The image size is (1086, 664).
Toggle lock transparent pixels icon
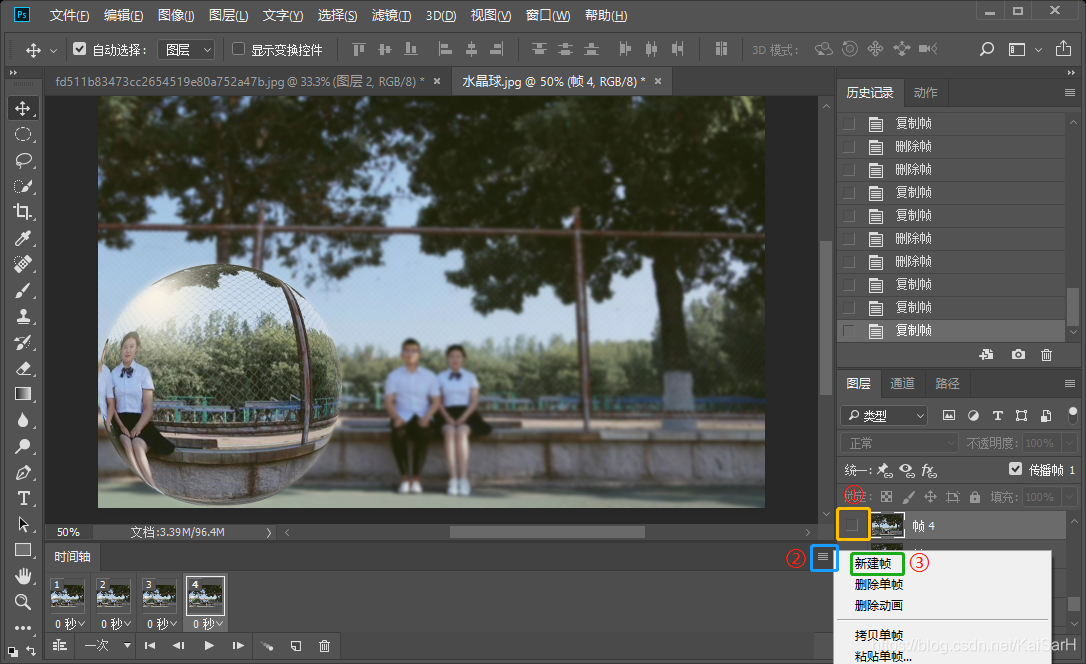[x=886, y=497]
